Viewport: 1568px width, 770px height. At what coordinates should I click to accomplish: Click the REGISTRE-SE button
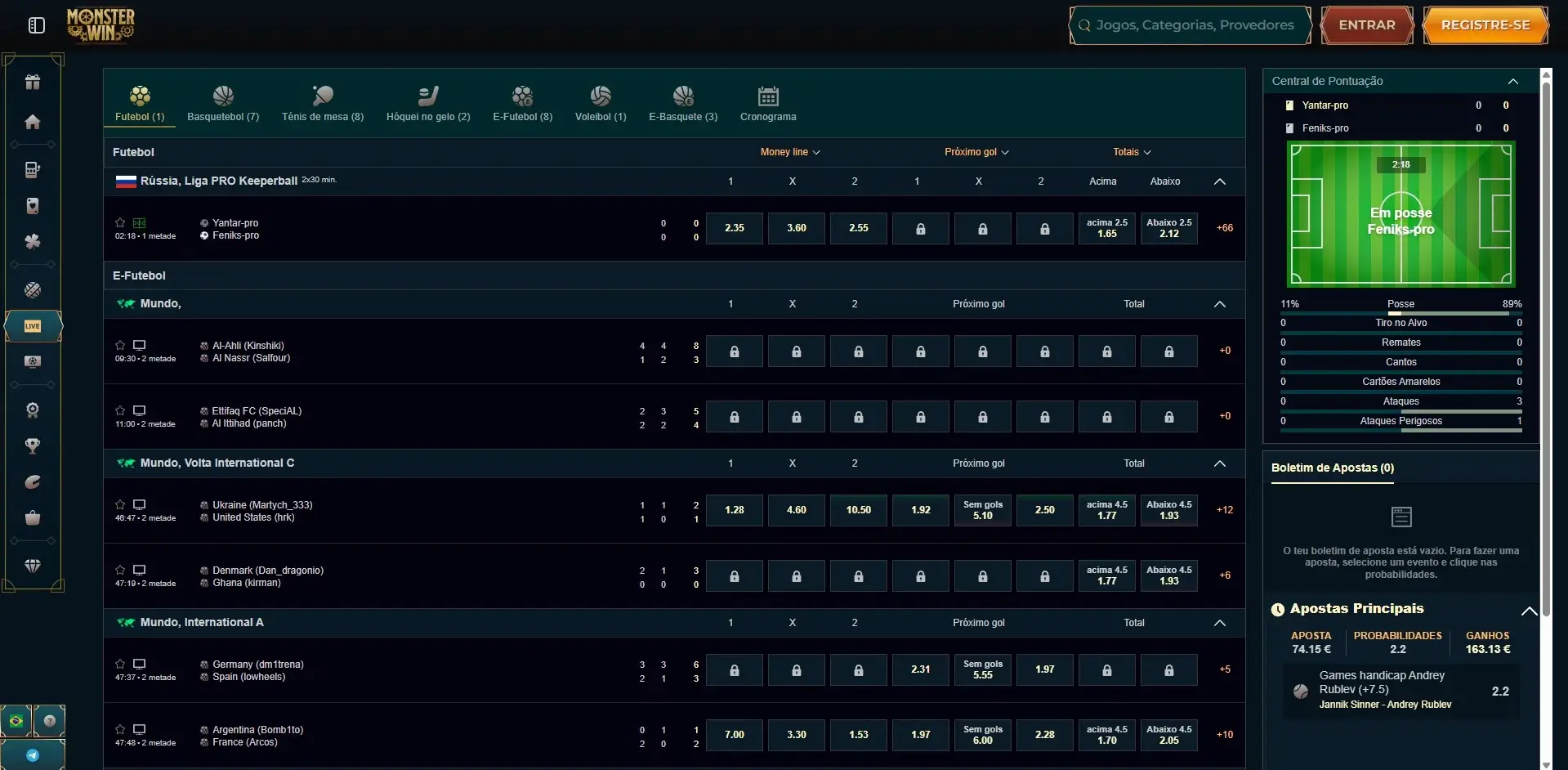(1485, 25)
